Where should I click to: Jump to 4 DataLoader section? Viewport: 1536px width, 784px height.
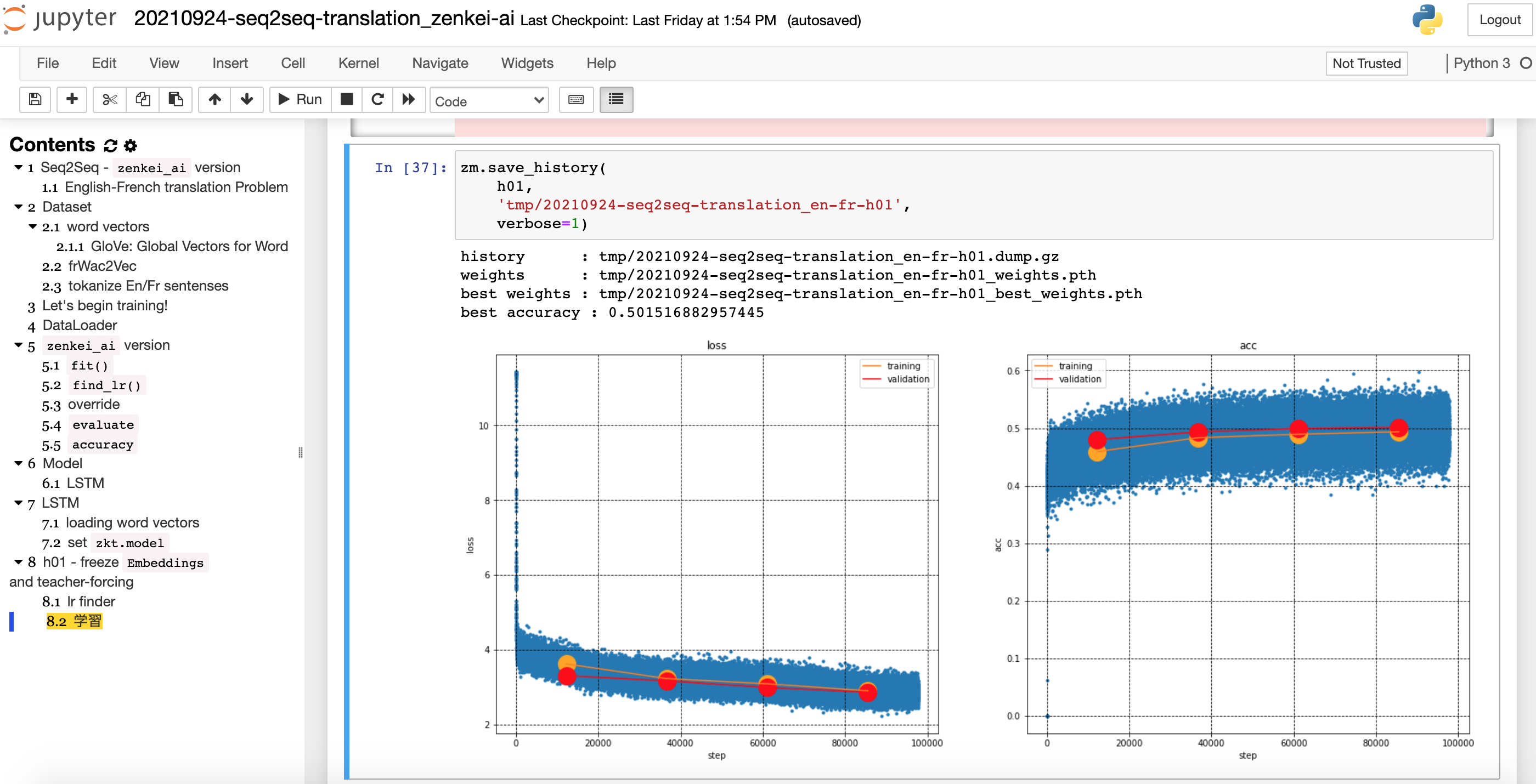tap(72, 325)
